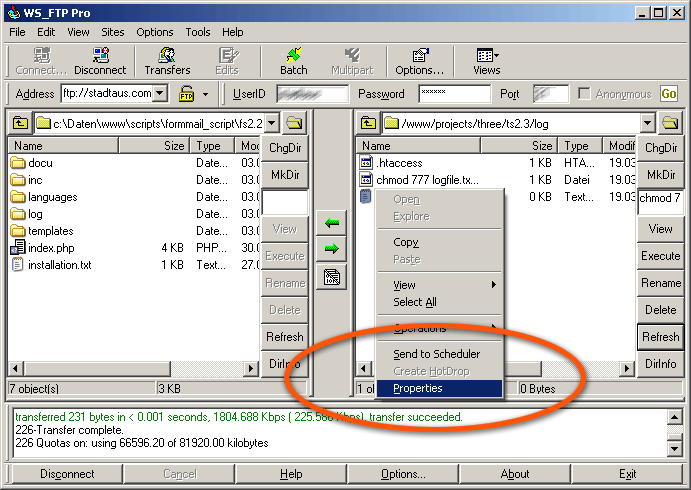Image resolution: width=691 pixels, height=490 pixels.
Task: Click remote pane Rename button
Action: coord(661,283)
